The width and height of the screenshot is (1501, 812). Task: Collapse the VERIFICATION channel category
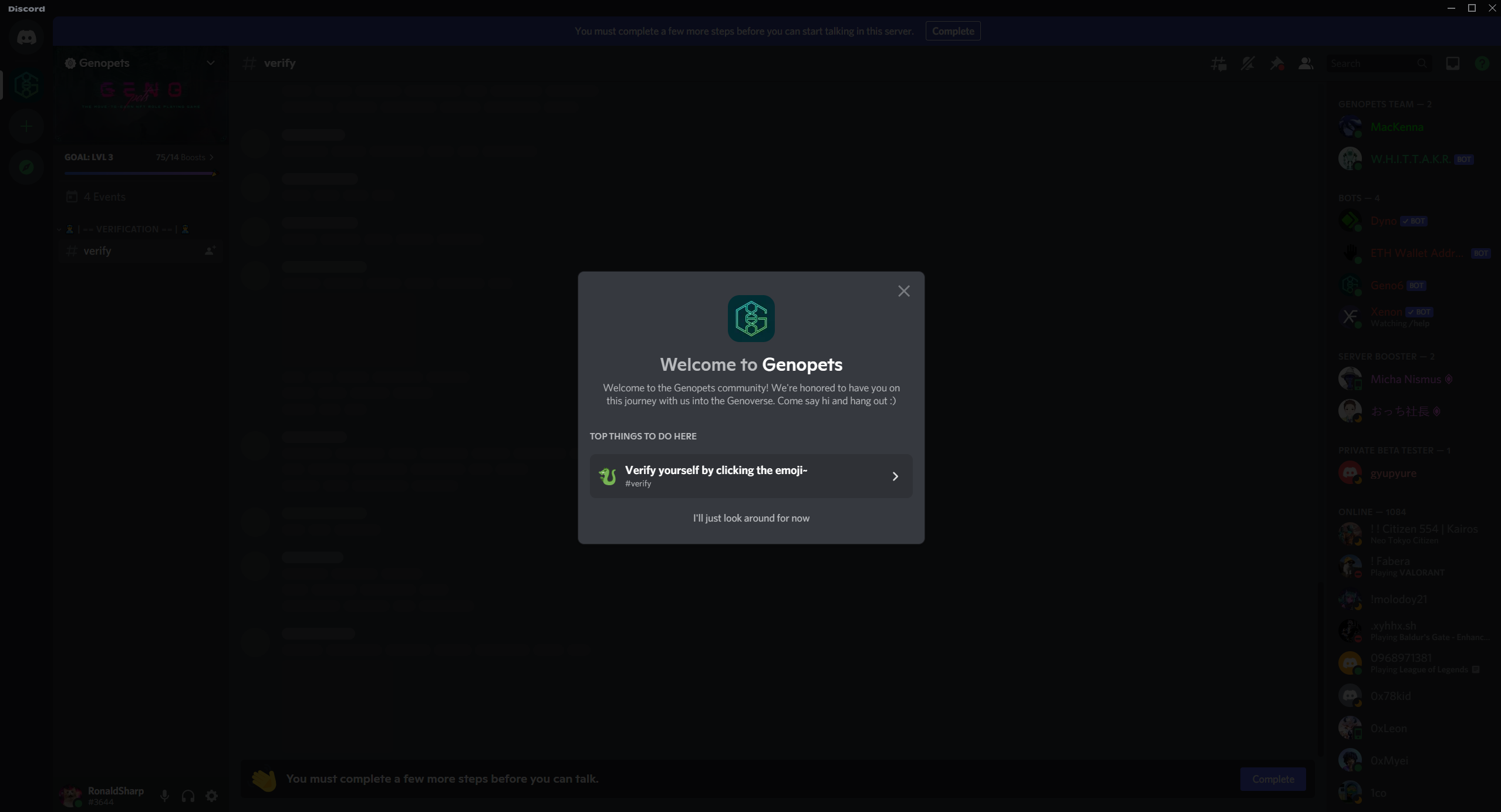pos(126,229)
